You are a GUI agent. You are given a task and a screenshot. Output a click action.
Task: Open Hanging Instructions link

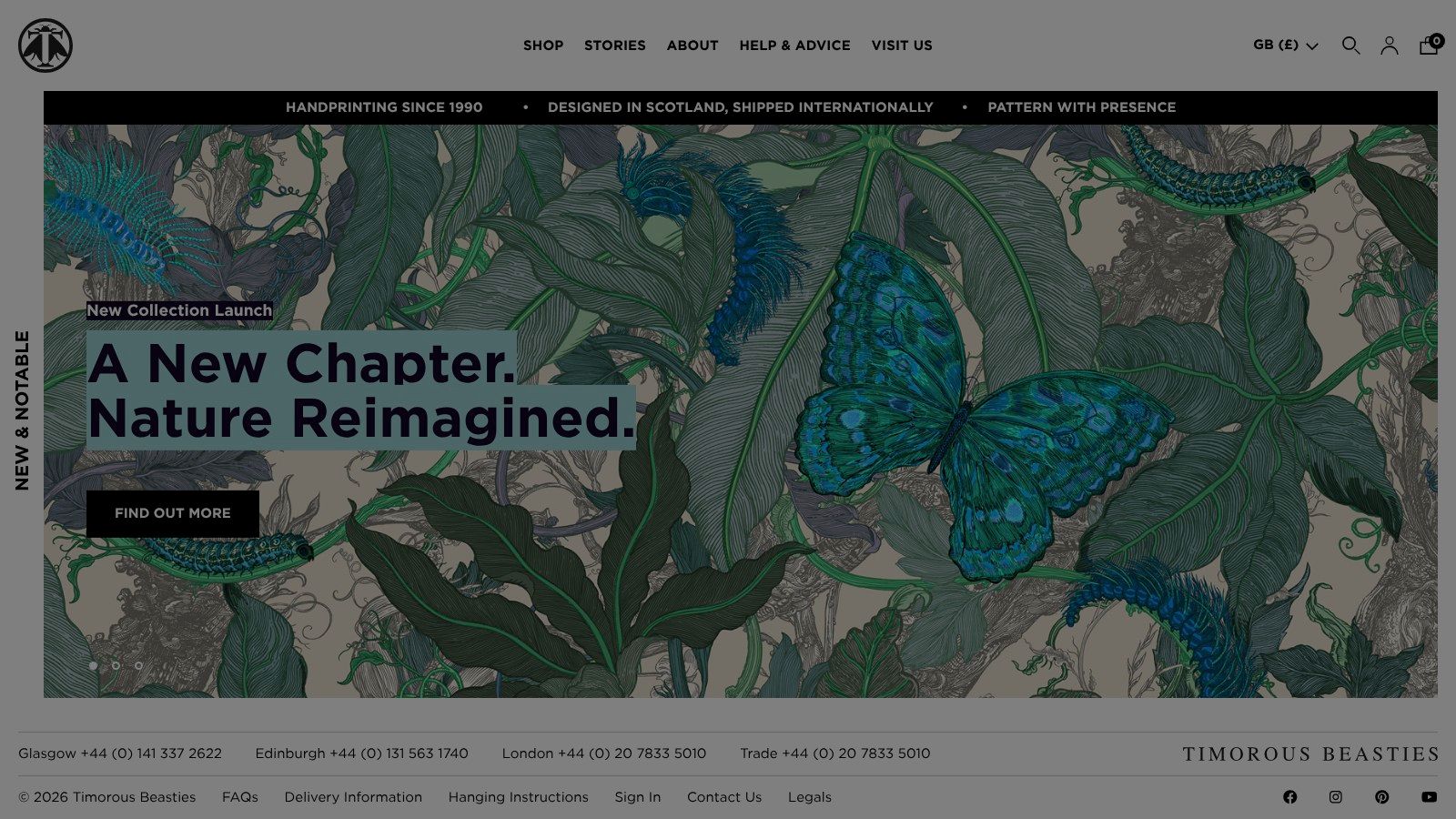519,797
